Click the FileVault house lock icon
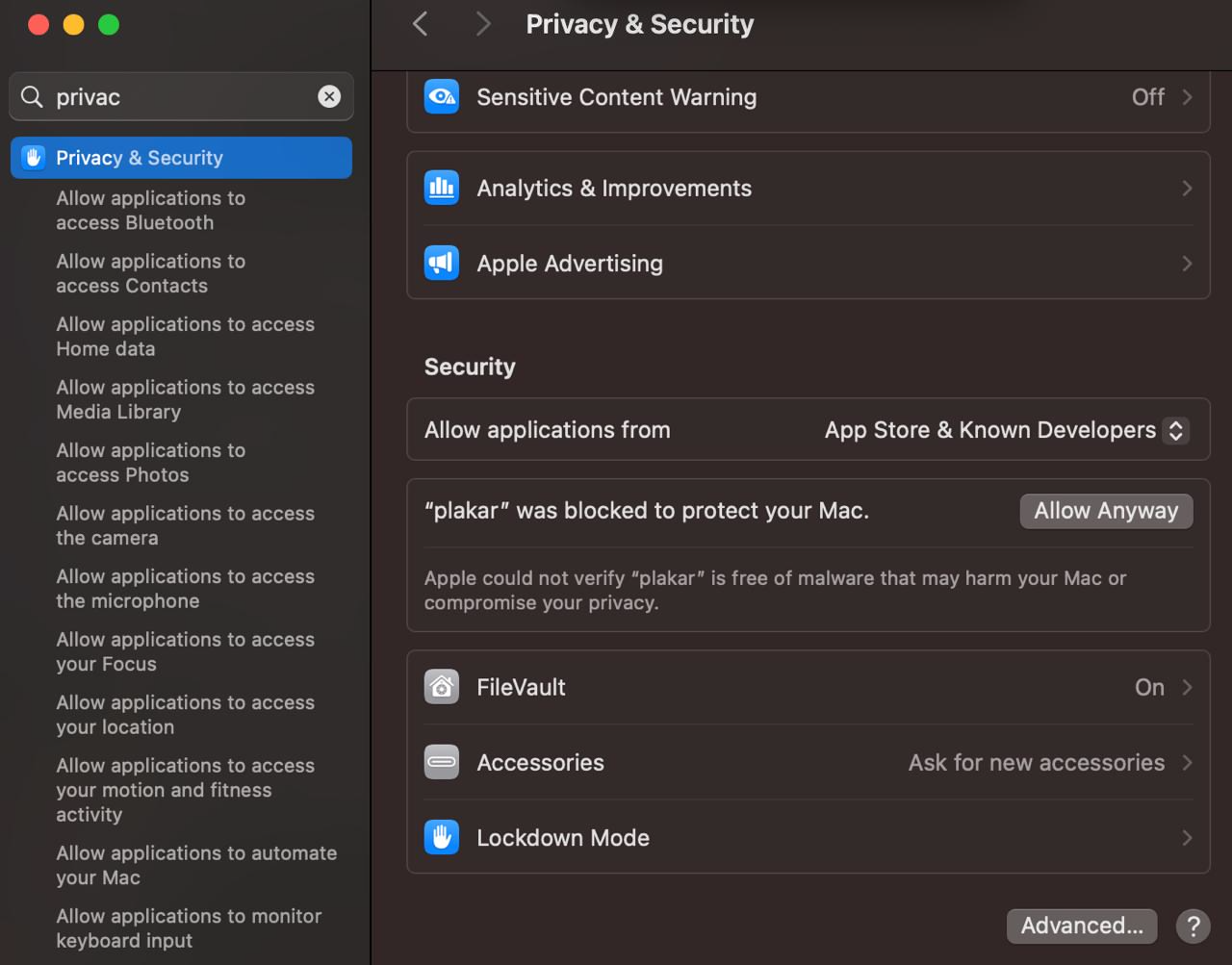The height and width of the screenshot is (965, 1232). point(441,687)
